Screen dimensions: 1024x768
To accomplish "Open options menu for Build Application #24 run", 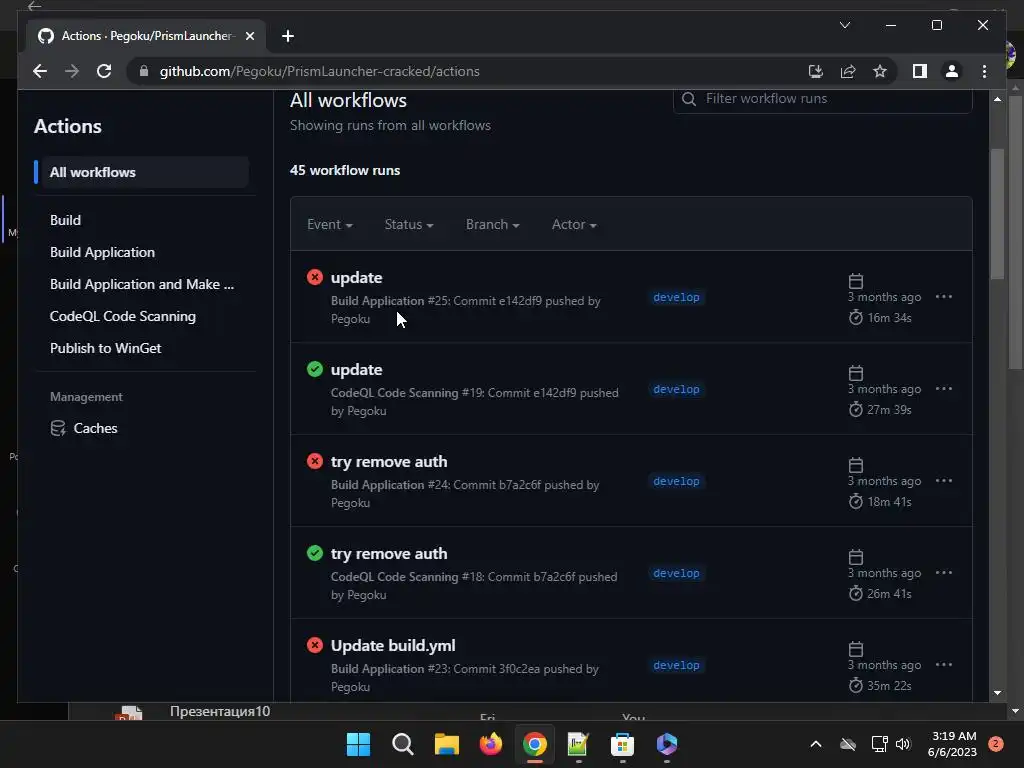I will tap(944, 481).
